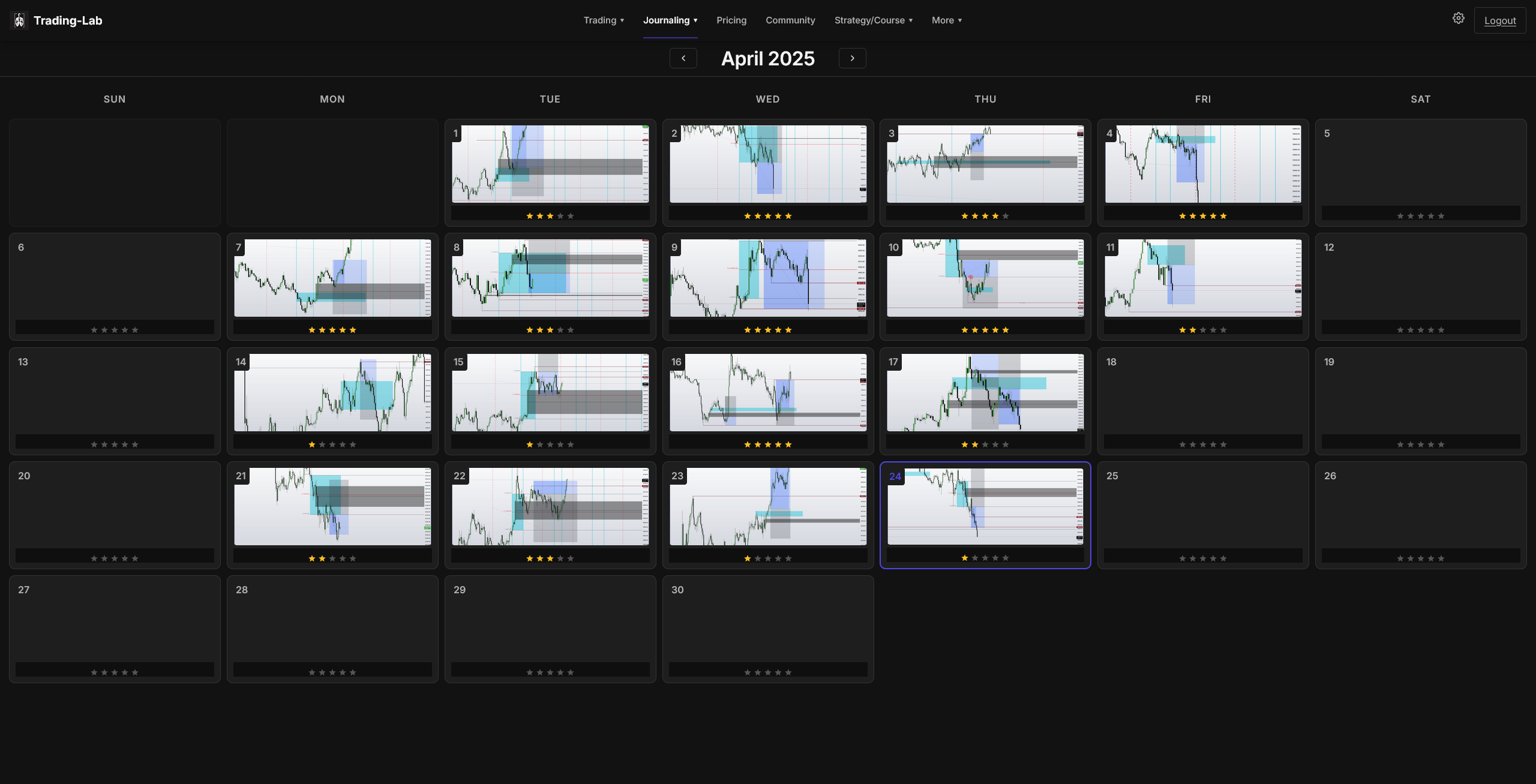
Task: Click the second star on April 23
Action: tap(758, 558)
